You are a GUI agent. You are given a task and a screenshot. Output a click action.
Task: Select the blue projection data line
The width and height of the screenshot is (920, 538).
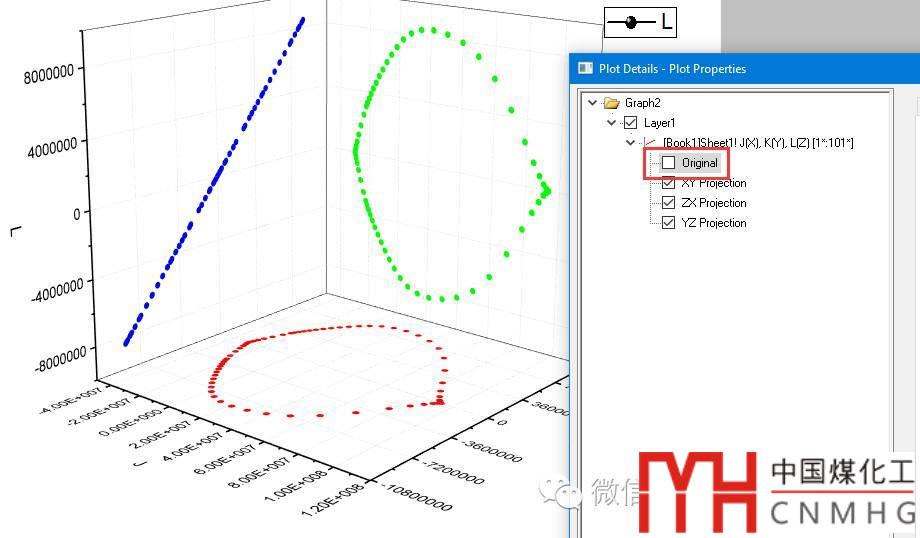click(213, 181)
